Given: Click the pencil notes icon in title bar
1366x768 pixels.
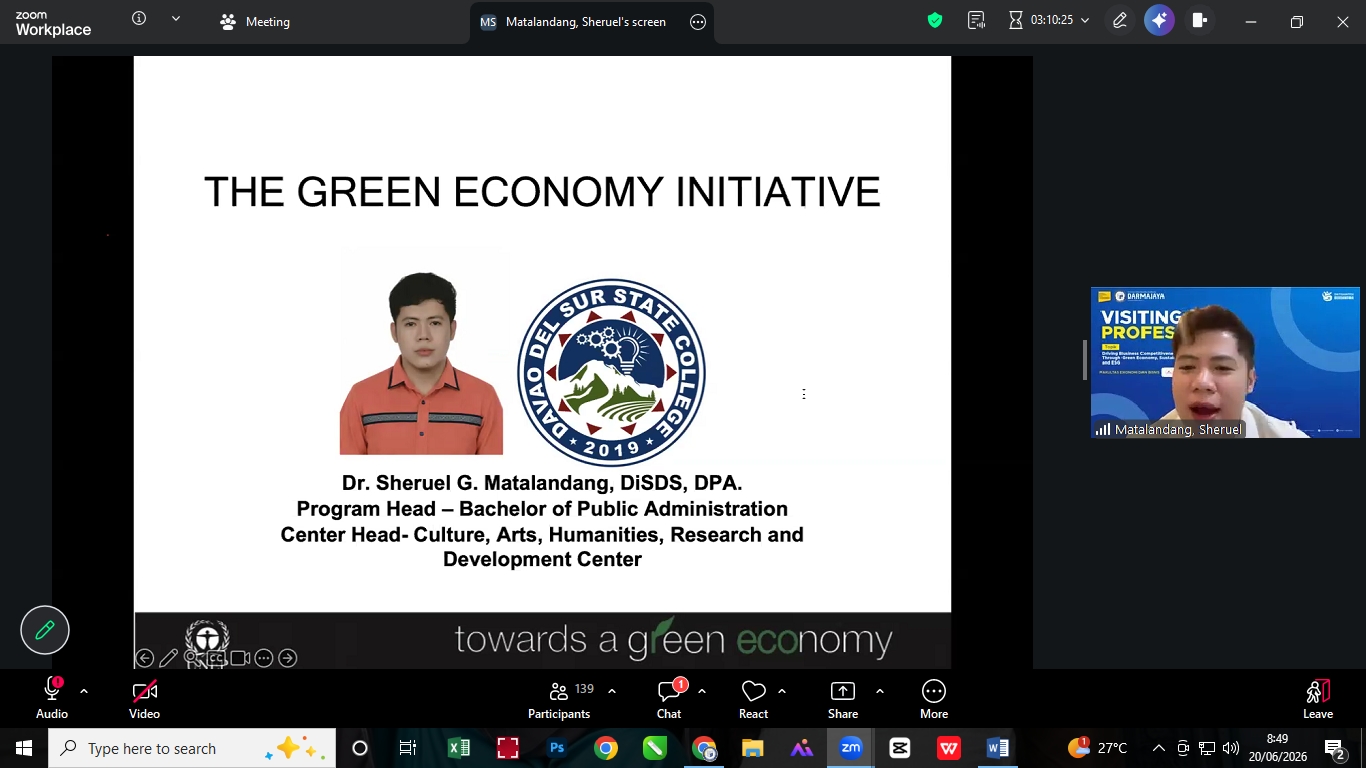Looking at the screenshot, I should pyautogui.click(x=1120, y=20).
